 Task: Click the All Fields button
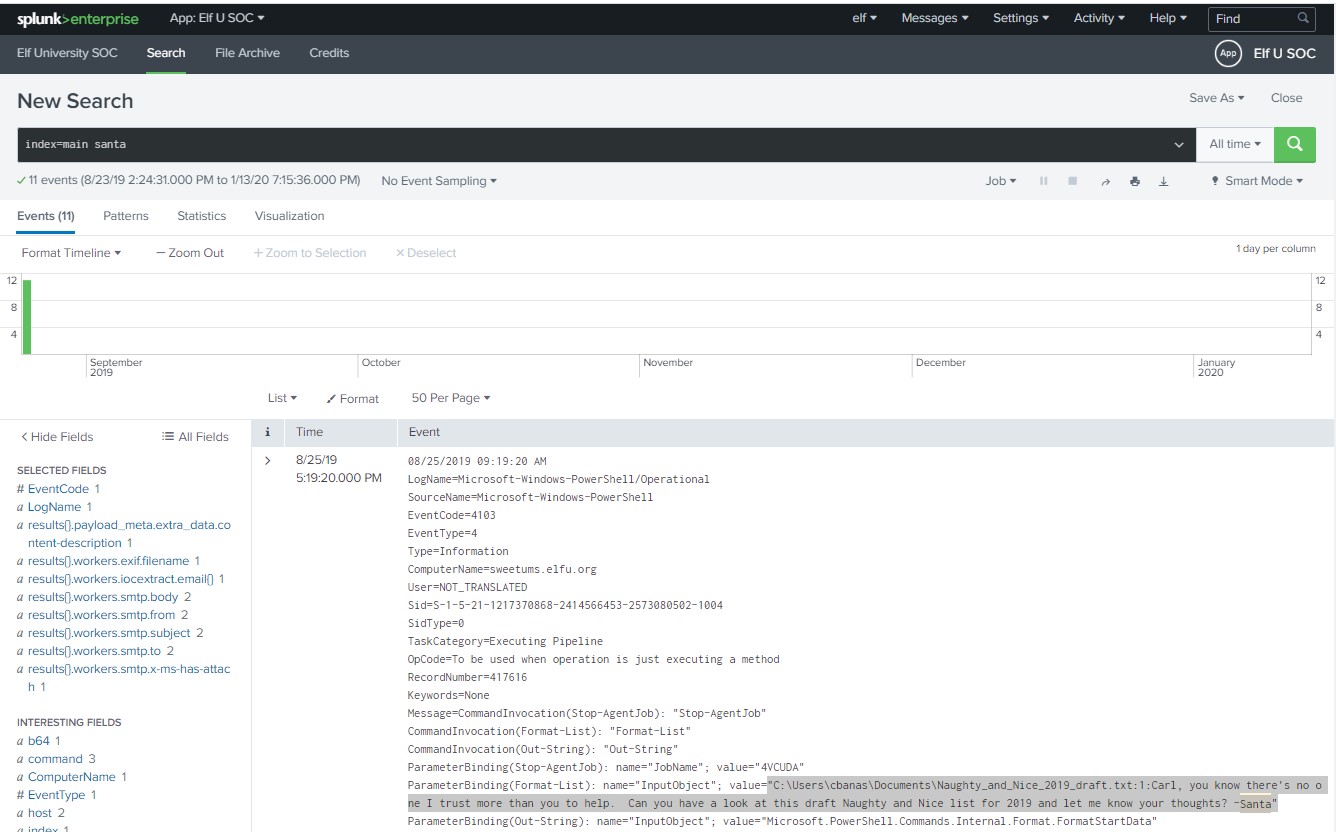(x=196, y=437)
